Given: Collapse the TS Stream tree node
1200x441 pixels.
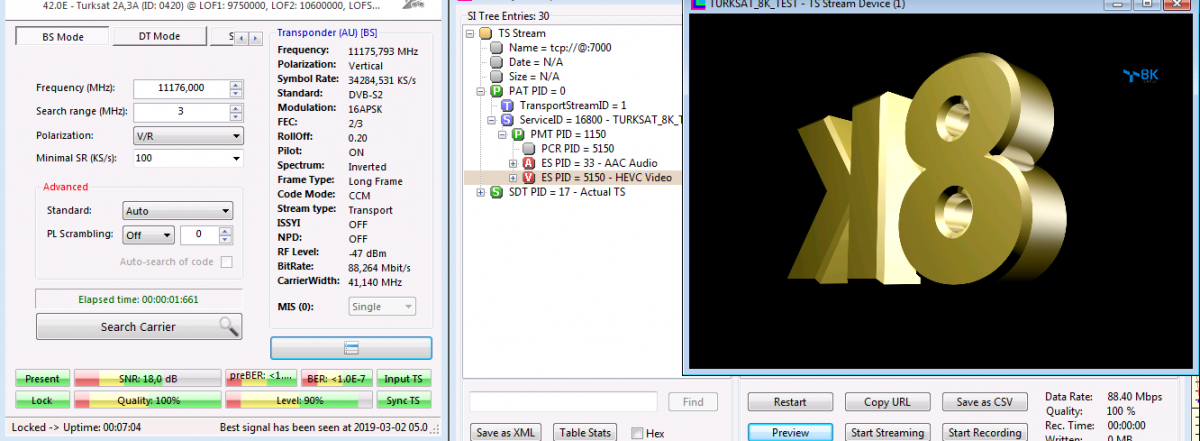Looking at the screenshot, I should [470, 33].
